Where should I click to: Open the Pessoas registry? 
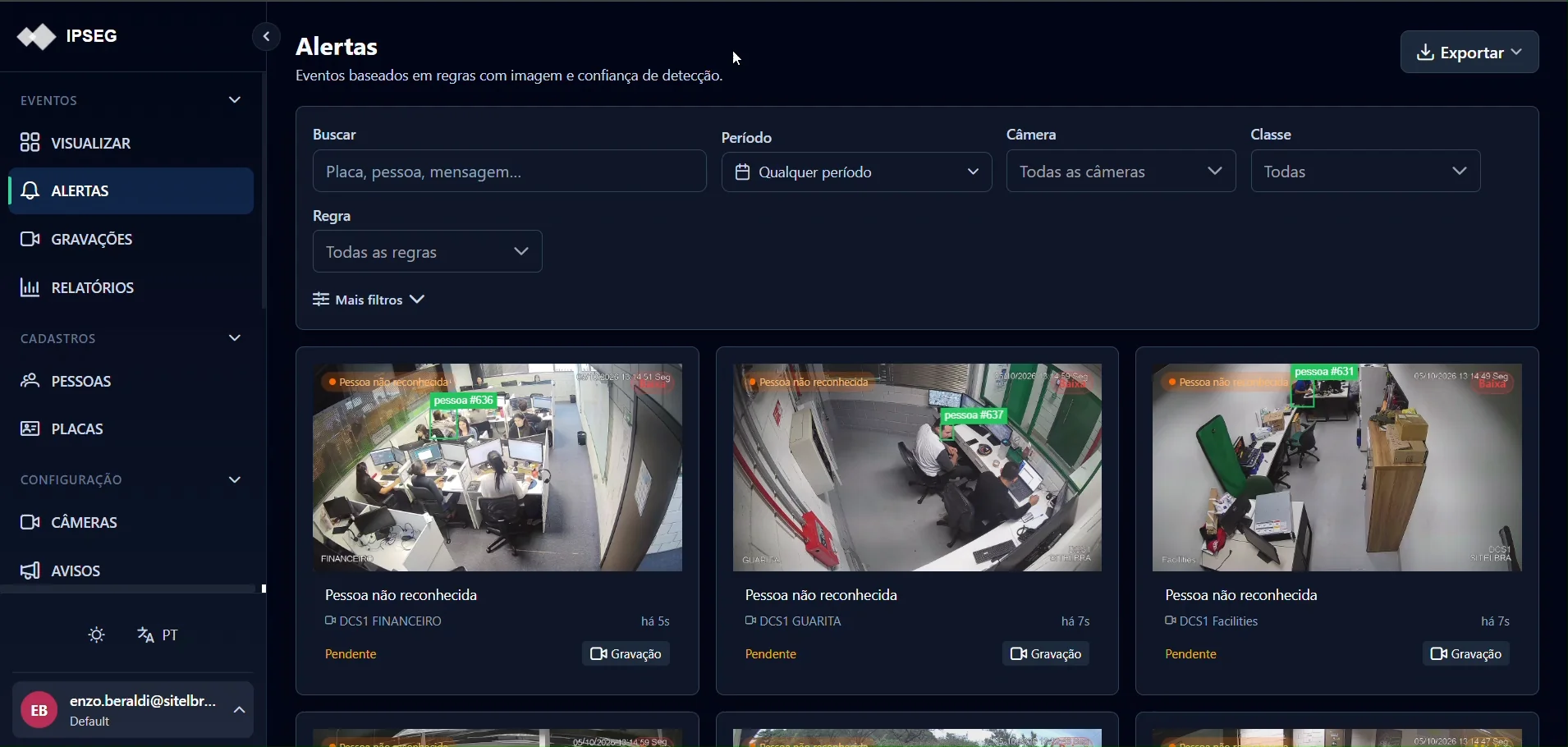click(x=131, y=382)
